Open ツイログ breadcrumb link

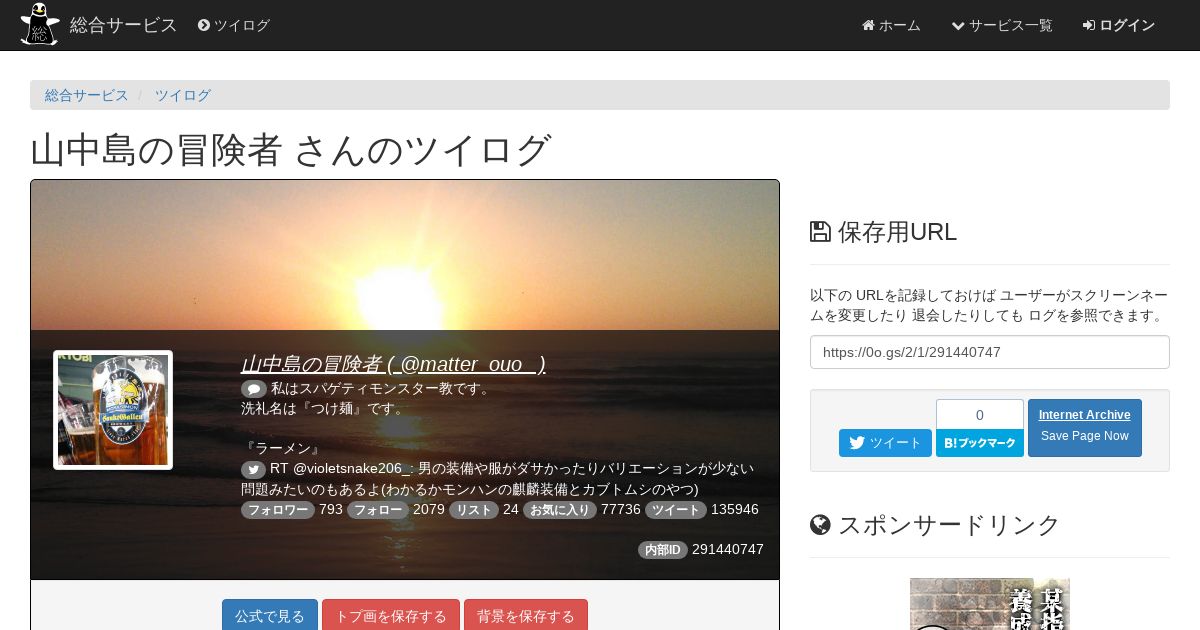click(x=183, y=95)
